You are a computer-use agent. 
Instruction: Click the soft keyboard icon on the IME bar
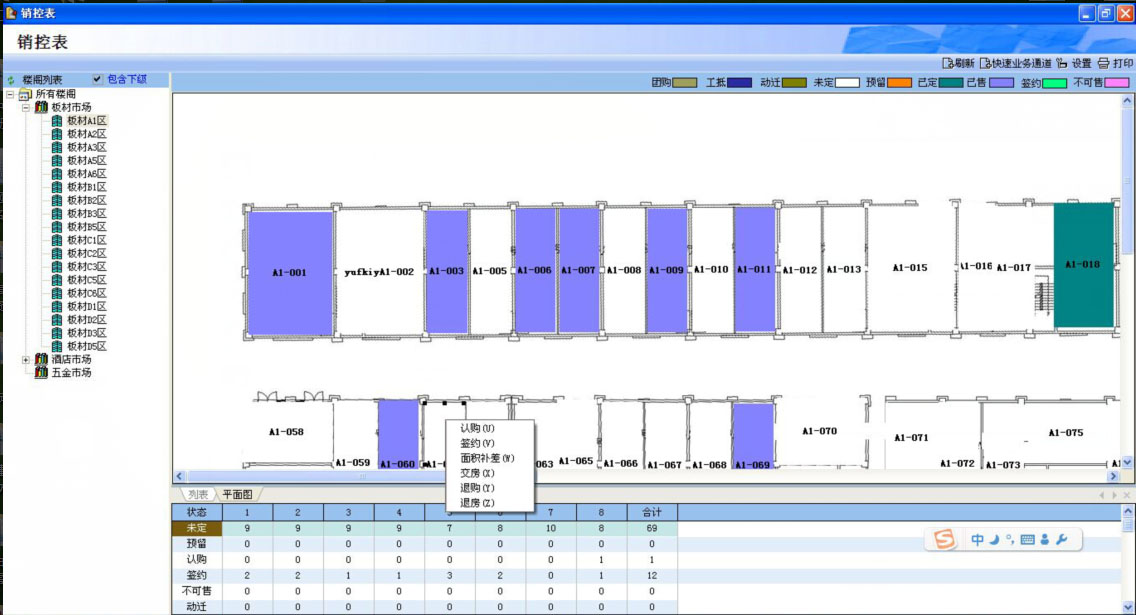pyautogui.click(x=1027, y=540)
